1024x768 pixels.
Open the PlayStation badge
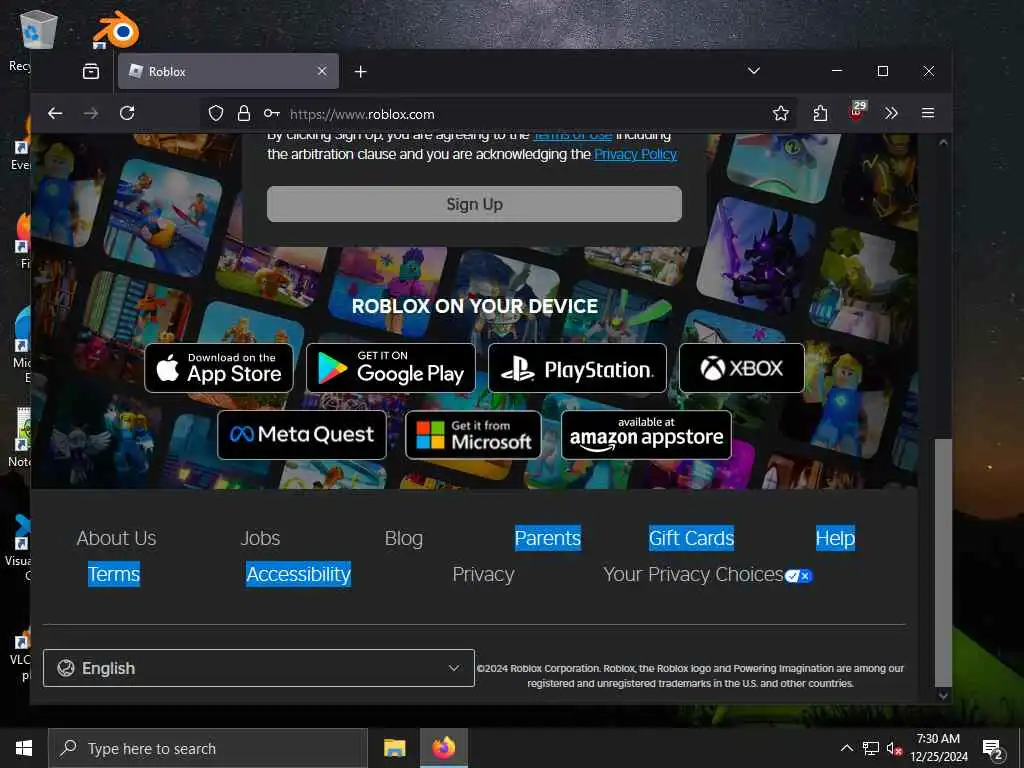click(577, 368)
